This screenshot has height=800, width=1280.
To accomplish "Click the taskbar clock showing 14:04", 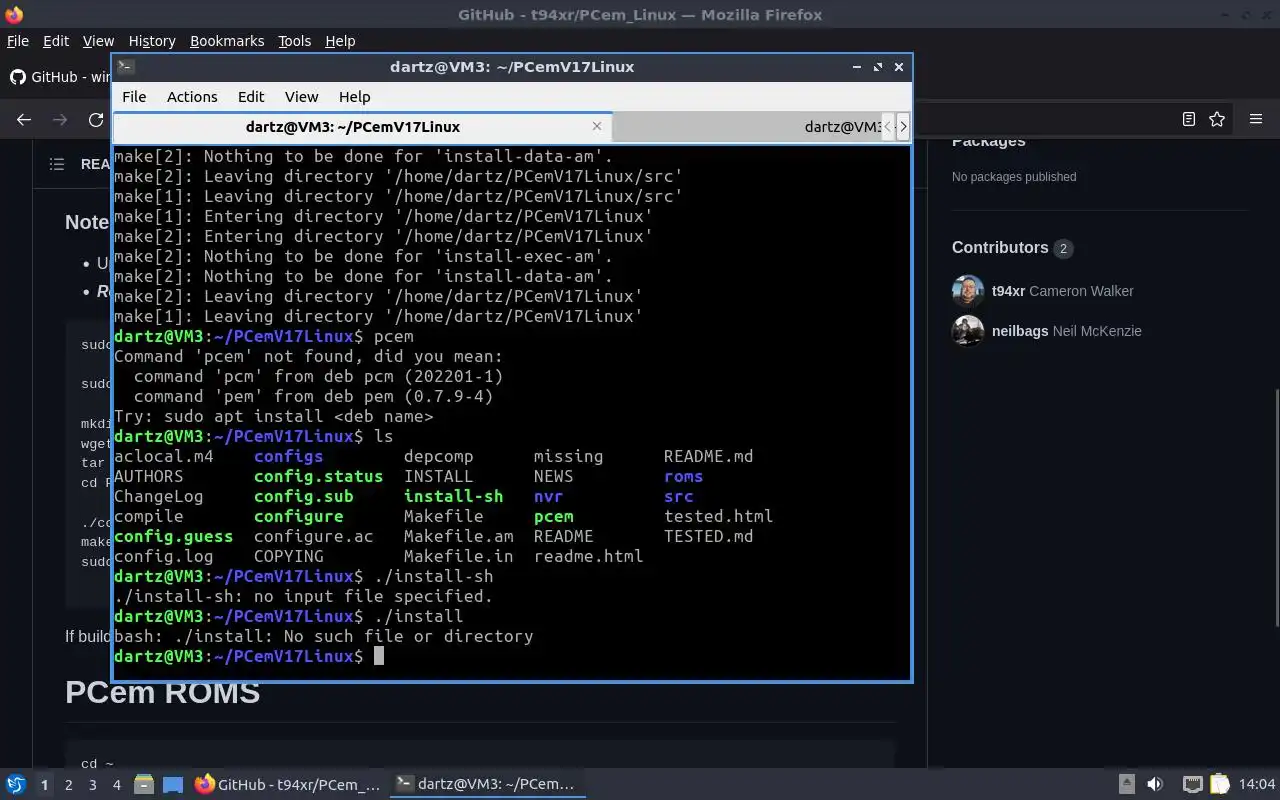I will point(1257,785).
